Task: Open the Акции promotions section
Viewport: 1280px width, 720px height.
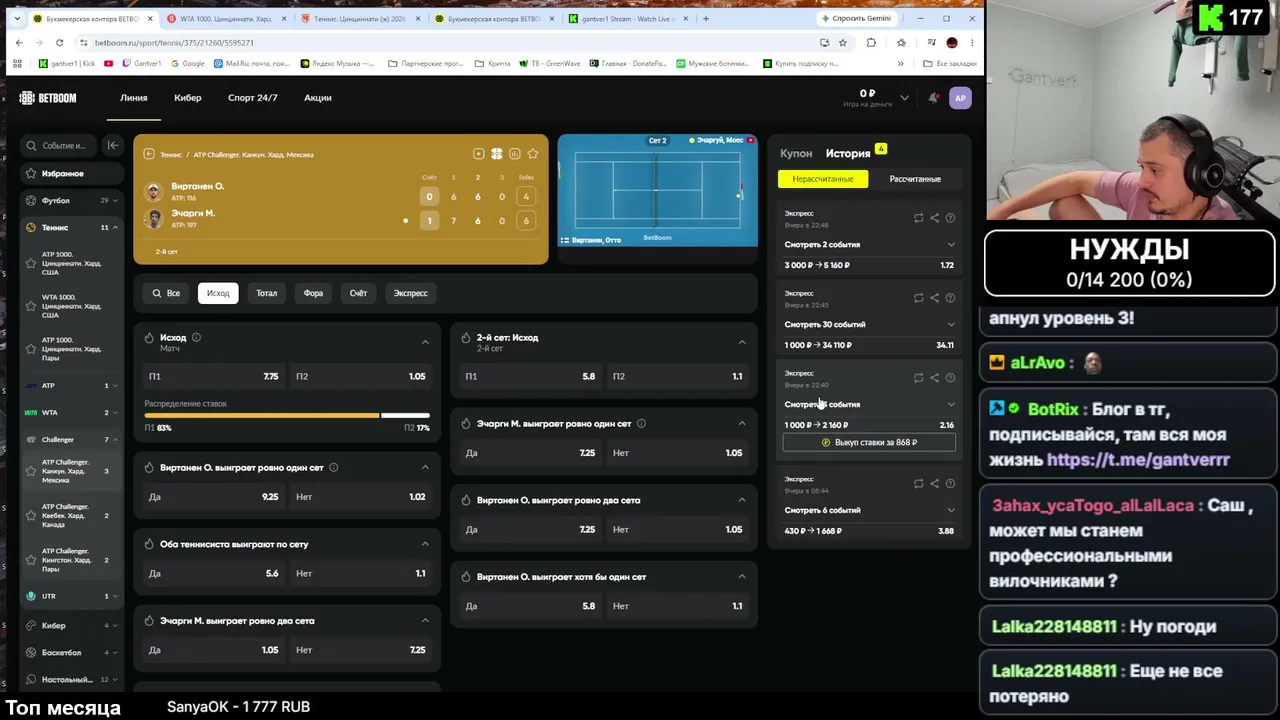Action: pos(318,98)
